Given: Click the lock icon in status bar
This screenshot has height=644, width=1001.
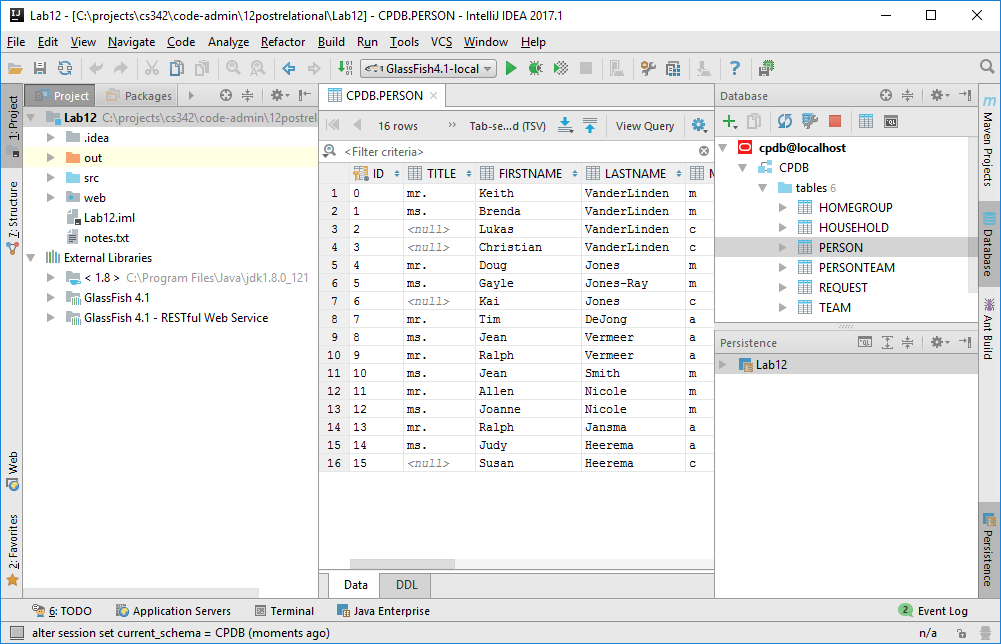Looking at the screenshot, I should 961,633.
